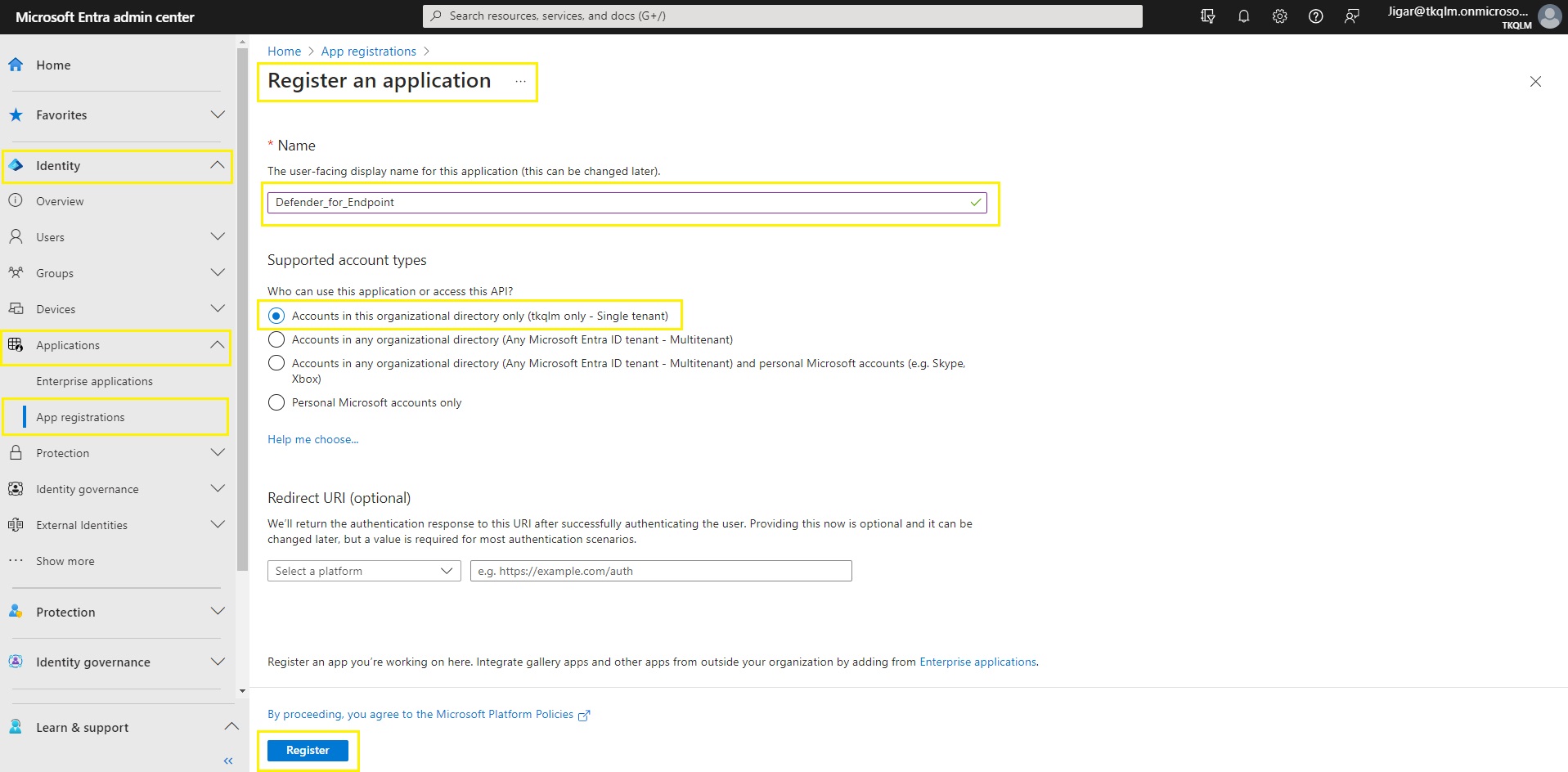Click the Register button
The height and width of the screenshot is (772, 1568).
308,750
